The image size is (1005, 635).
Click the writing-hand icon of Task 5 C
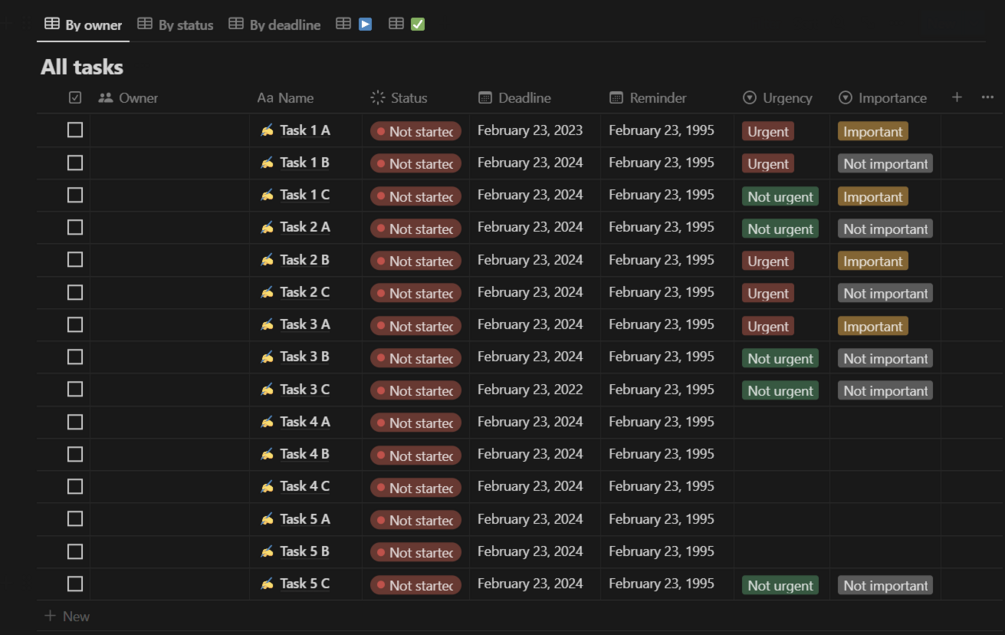(x=267, y=584)
